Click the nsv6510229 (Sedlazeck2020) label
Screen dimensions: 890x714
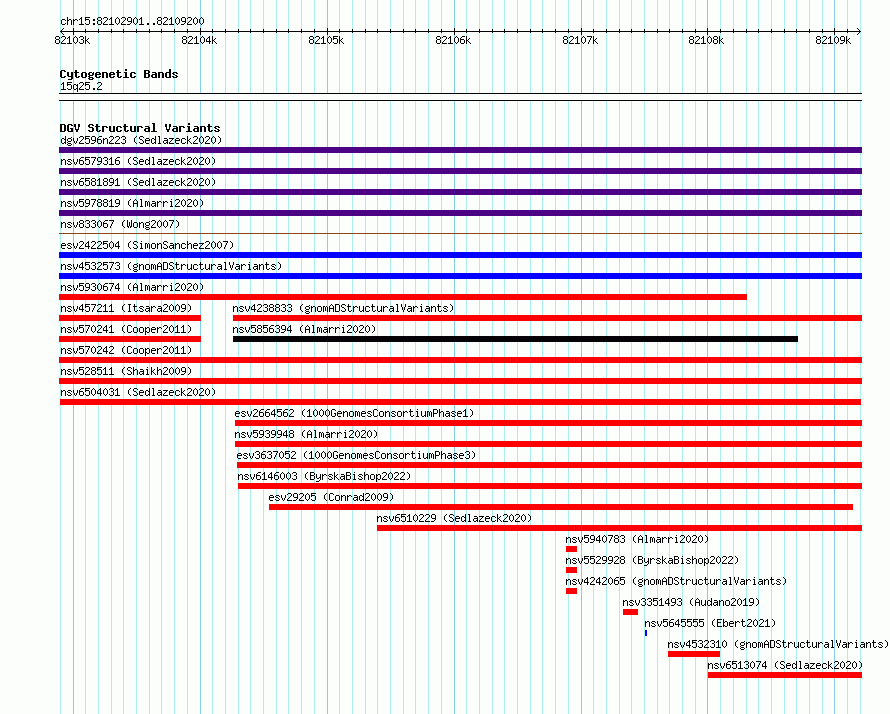click(454, 518)
